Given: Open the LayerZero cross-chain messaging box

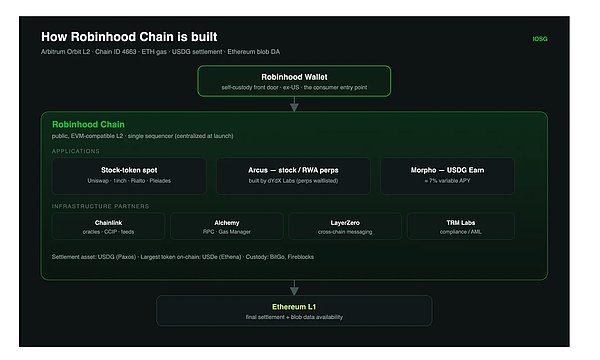Looking at the screenshot, I should coord(345,226).
